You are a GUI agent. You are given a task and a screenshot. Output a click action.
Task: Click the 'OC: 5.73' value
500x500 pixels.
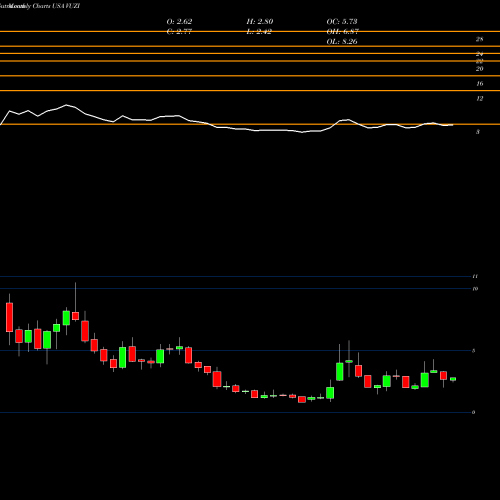tap(342, 22)
